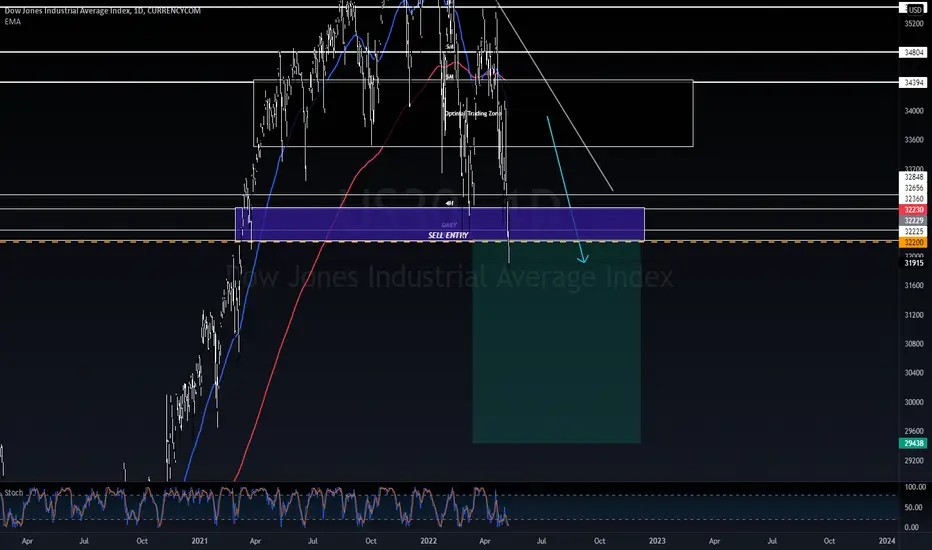Image resolution: width=932 pixels, height=550 pixels.
Task: Click 2024 on the time axis
Action: click(887, 541)
